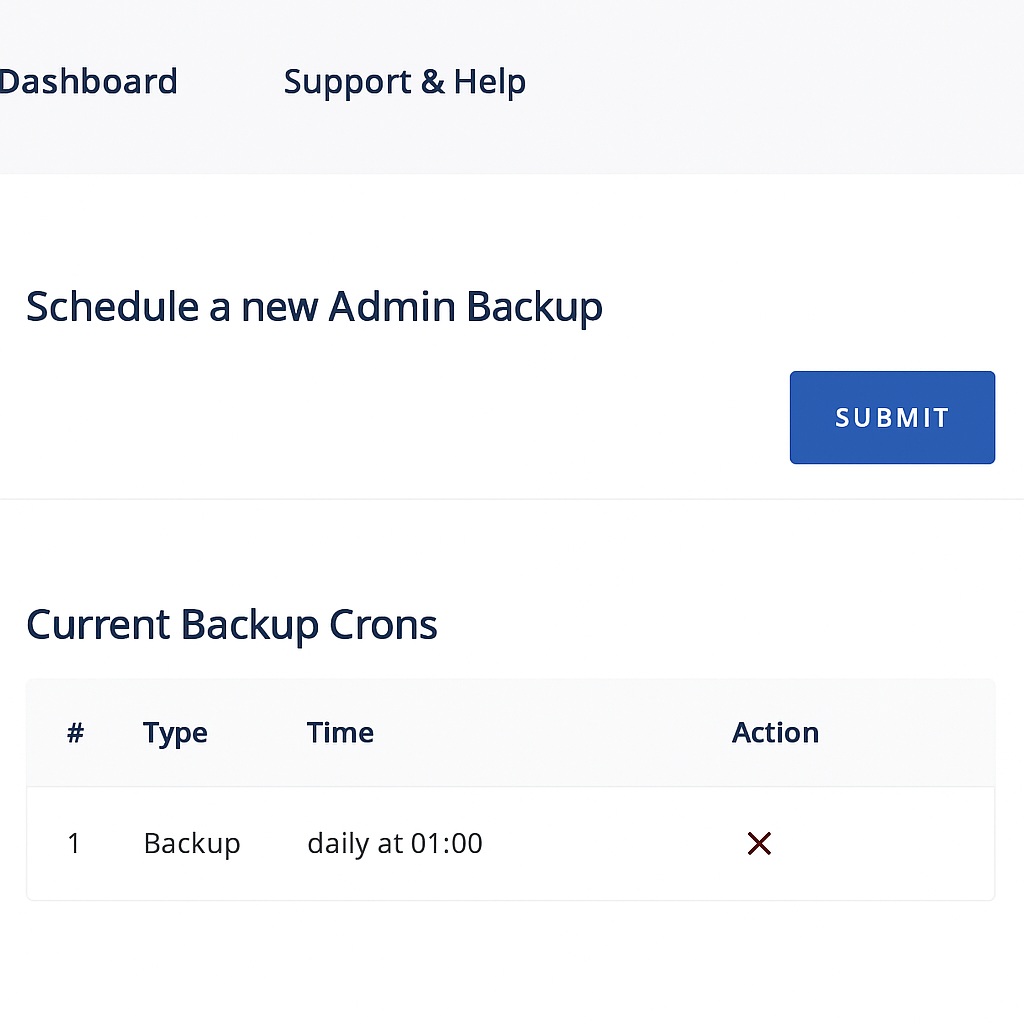
Task: Click the divider line below SUBMIT
Action: click(x=512, y=498)
